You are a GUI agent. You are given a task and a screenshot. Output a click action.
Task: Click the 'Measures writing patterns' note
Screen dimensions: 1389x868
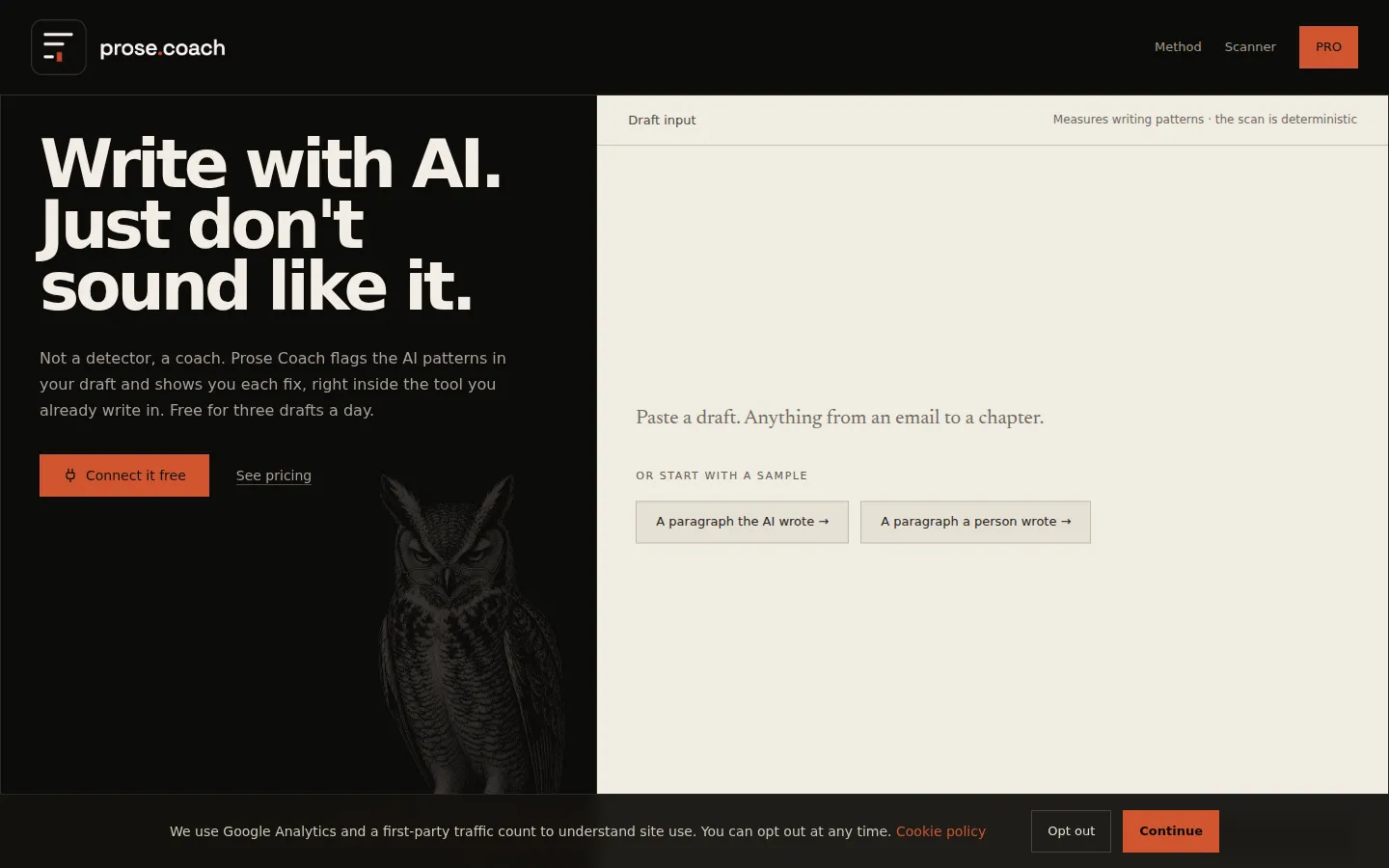click(1205, 120)
